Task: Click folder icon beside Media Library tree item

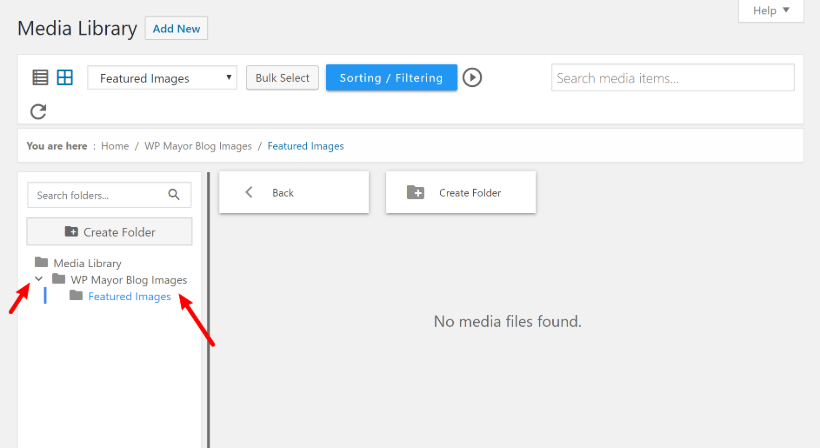Action: pos(41,262)
